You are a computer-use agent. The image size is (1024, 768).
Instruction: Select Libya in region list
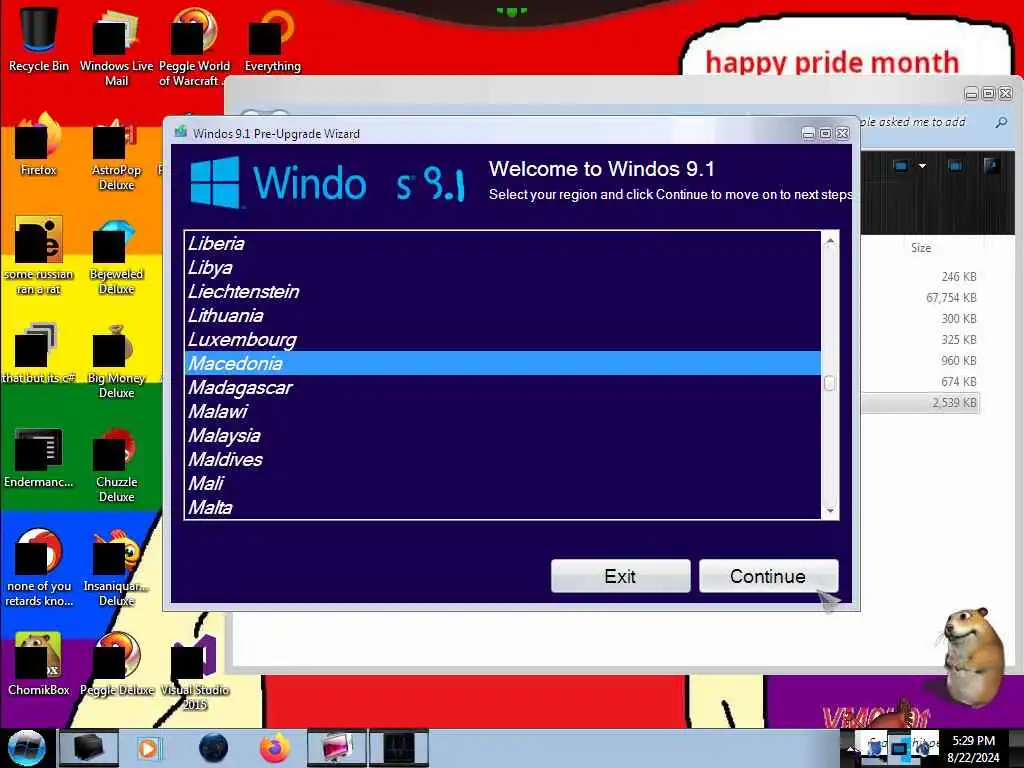[502, 268]
